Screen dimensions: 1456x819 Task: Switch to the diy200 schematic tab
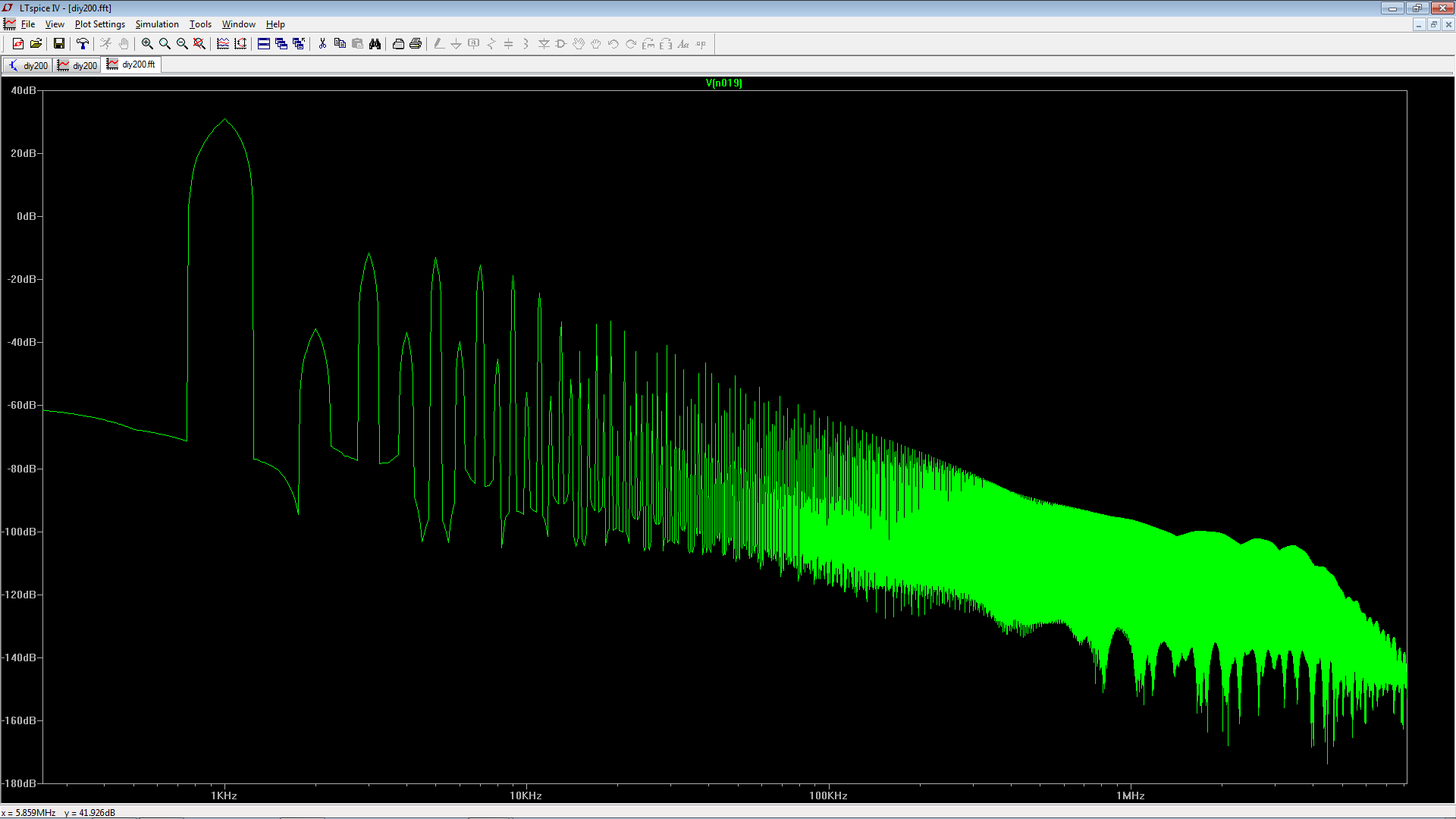pos(28,65)
